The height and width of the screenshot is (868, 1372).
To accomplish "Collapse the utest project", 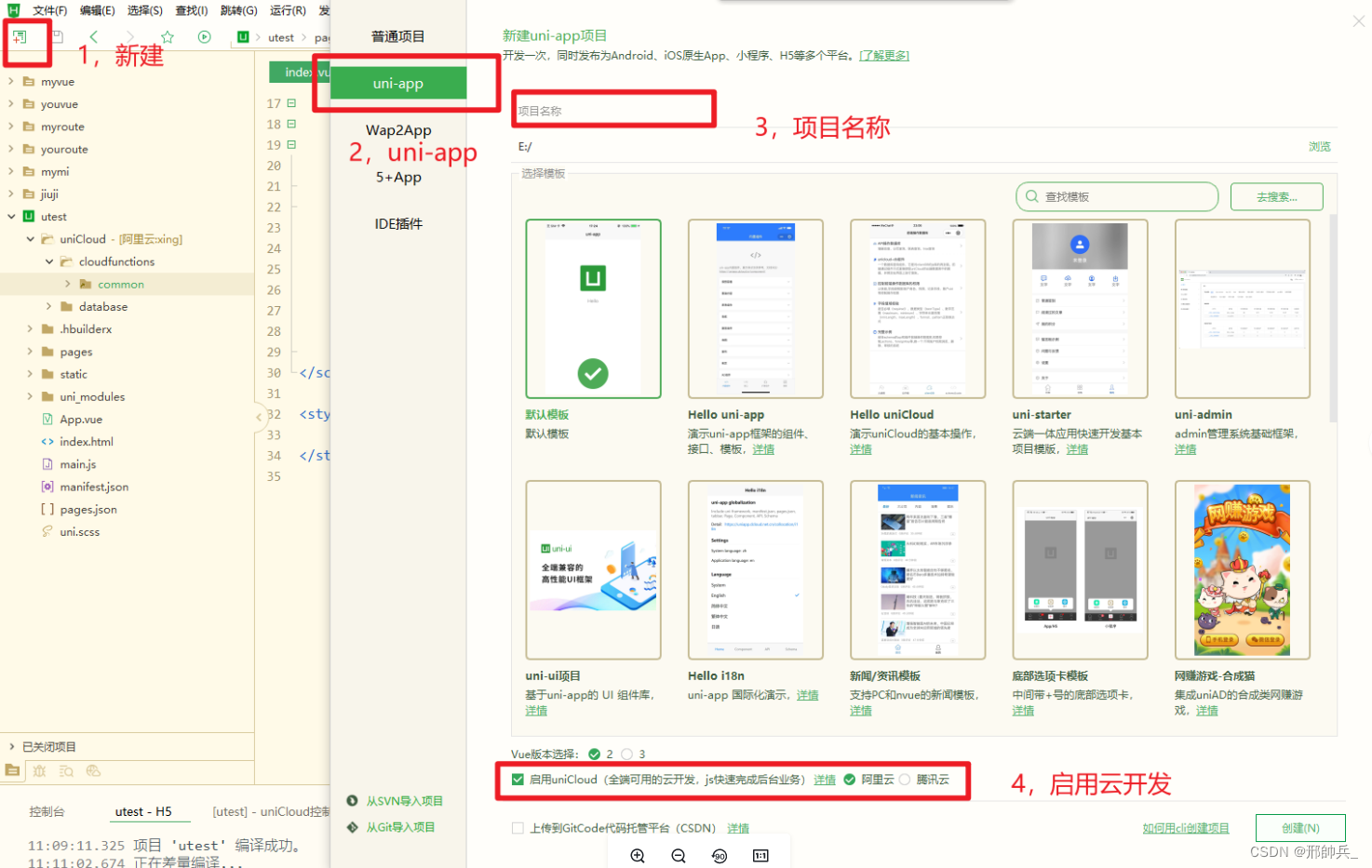I will point(11,216).
